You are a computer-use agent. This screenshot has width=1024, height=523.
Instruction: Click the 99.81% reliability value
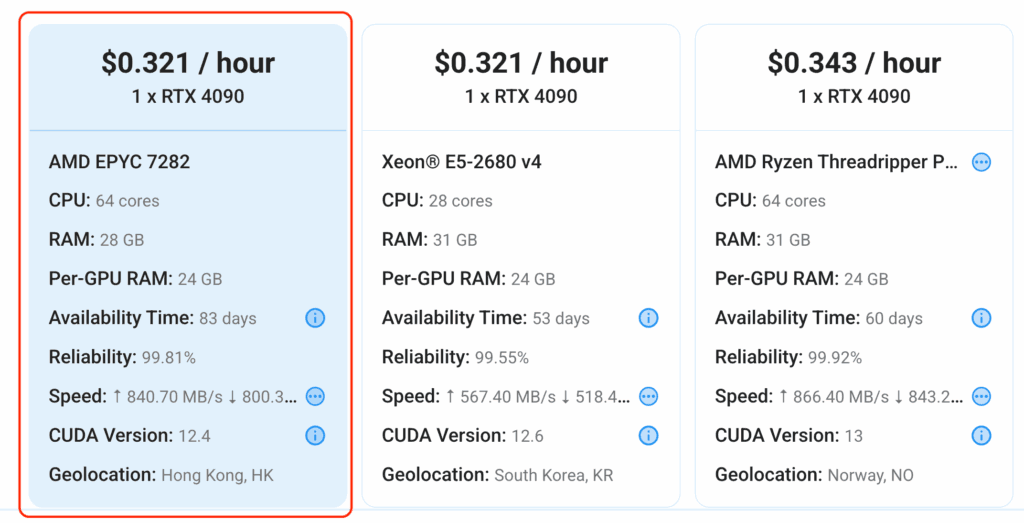[x=168, y=358]
